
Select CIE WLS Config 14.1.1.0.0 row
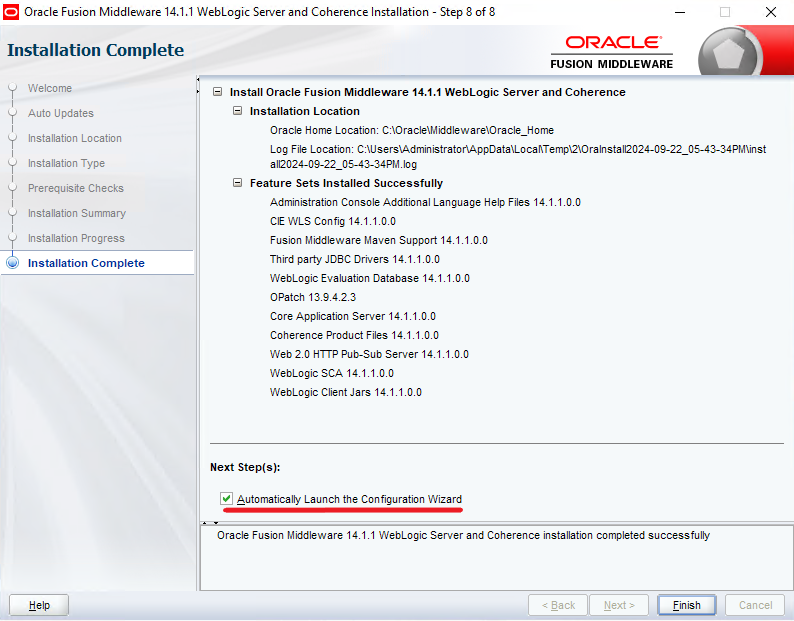click(333, 221)
